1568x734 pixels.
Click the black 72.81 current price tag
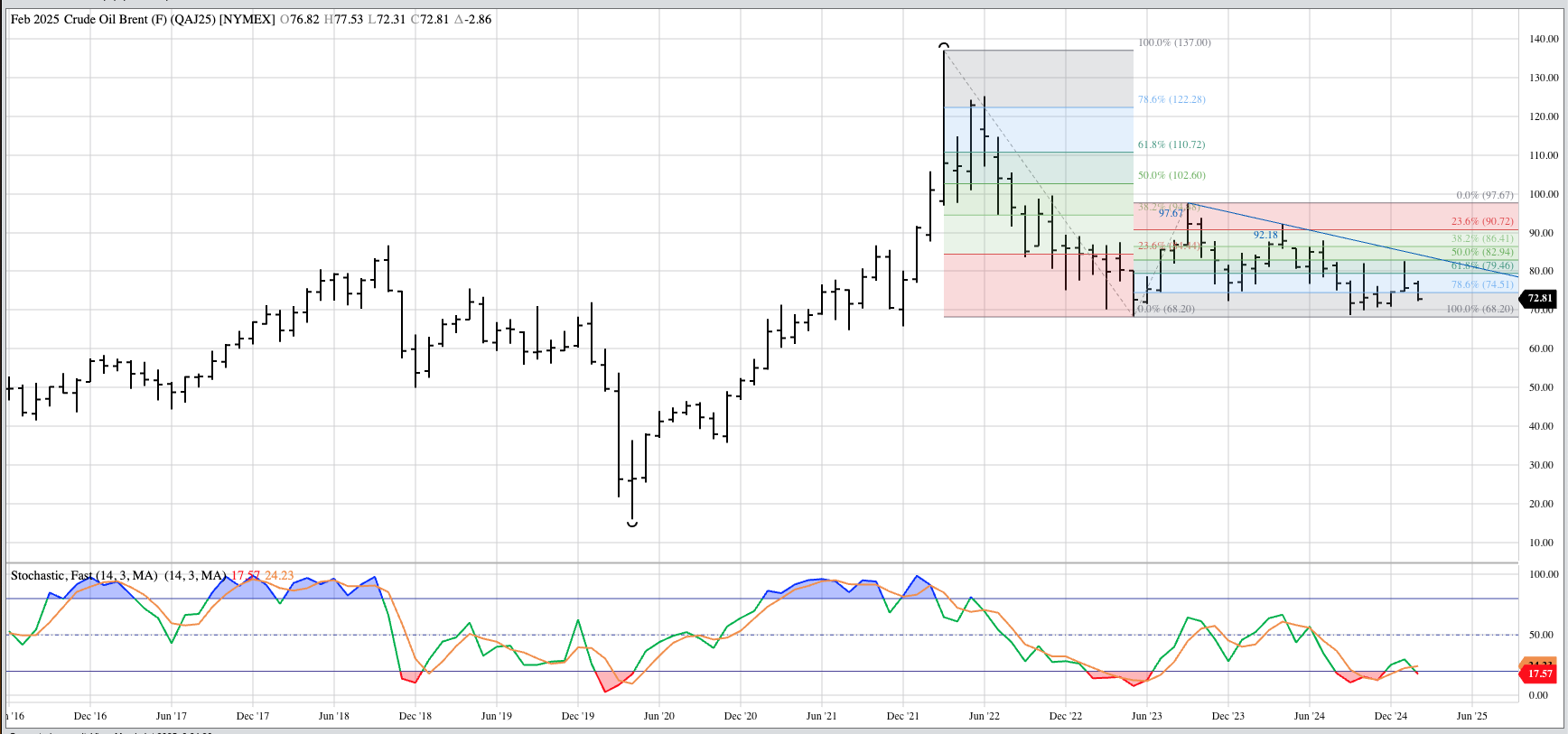pyautogui.click(x=1539, y=298)
